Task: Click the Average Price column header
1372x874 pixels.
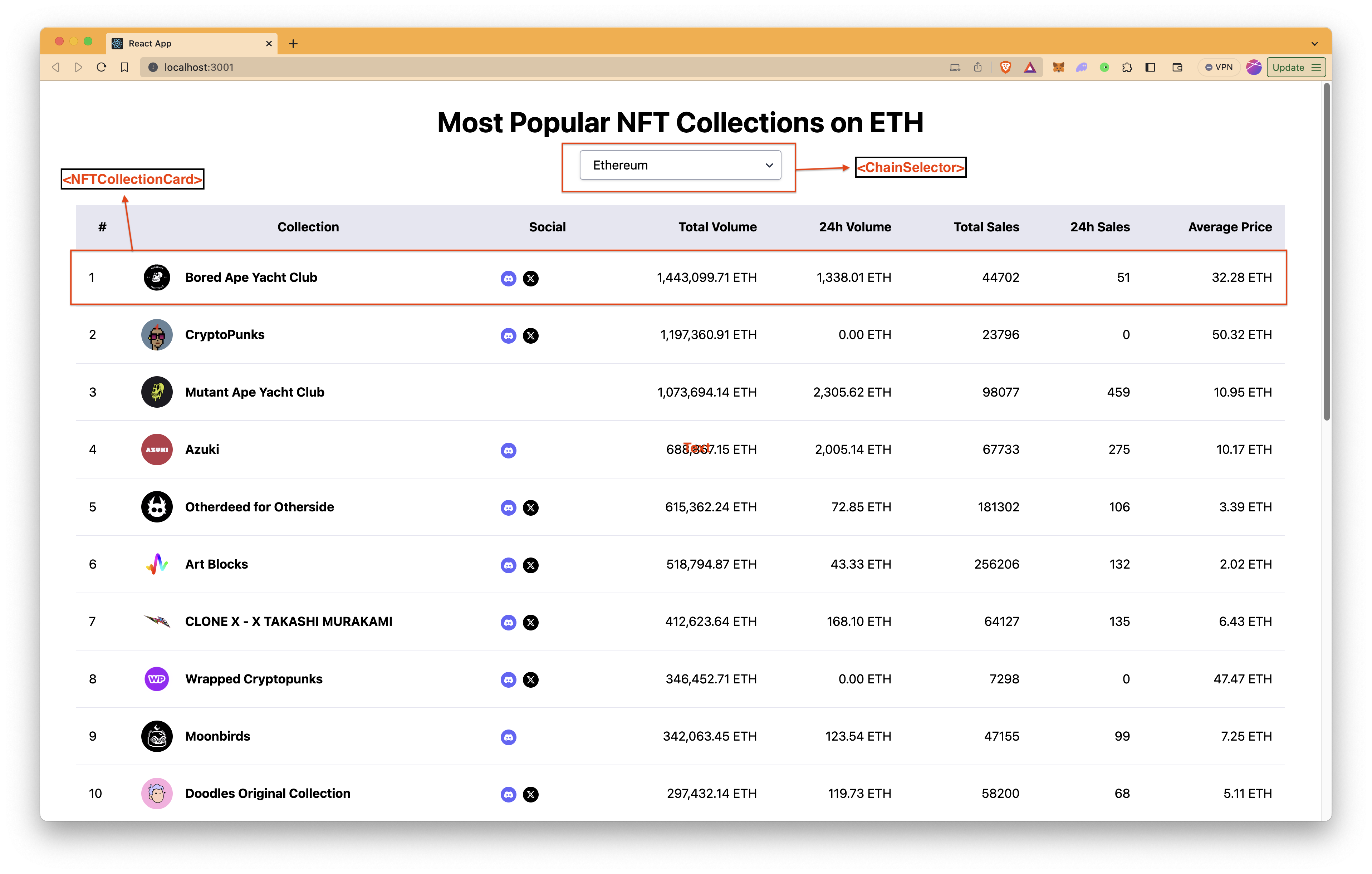Action: tap(1230, 227)
